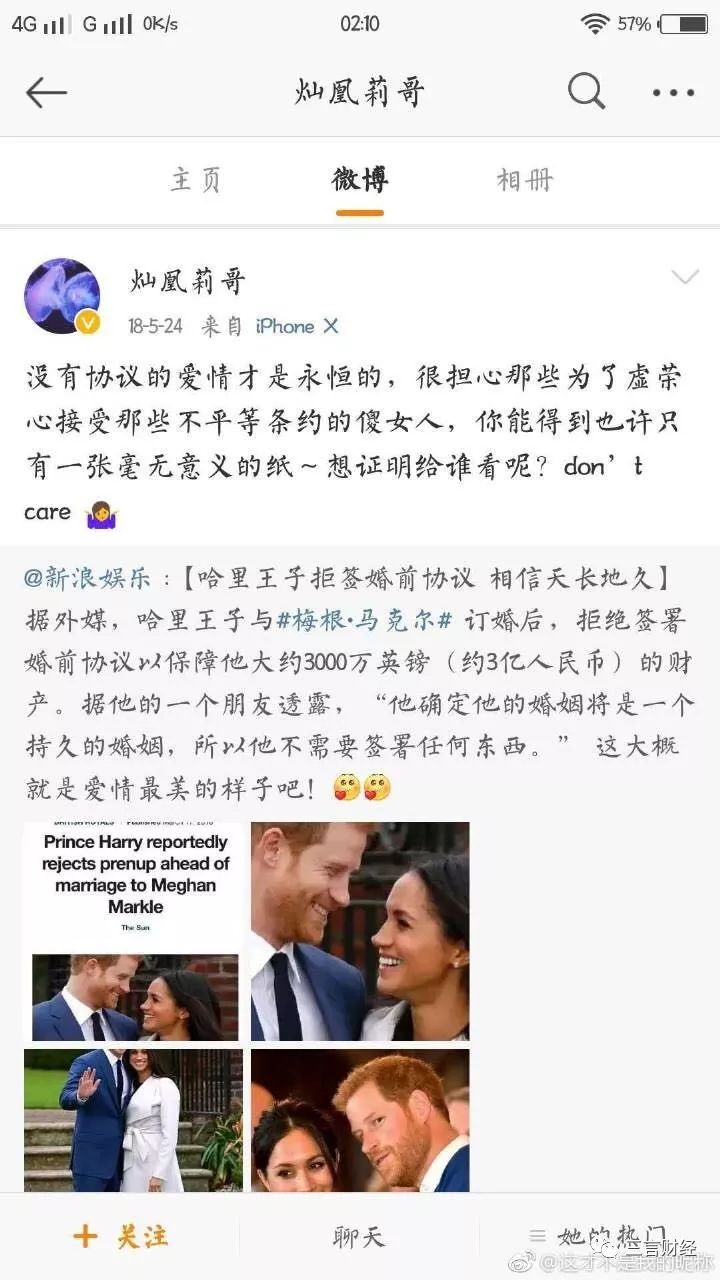Open the Prince Harry headline thumbnail
Viewport: 720px width, 1280px height.
[133, 931]
